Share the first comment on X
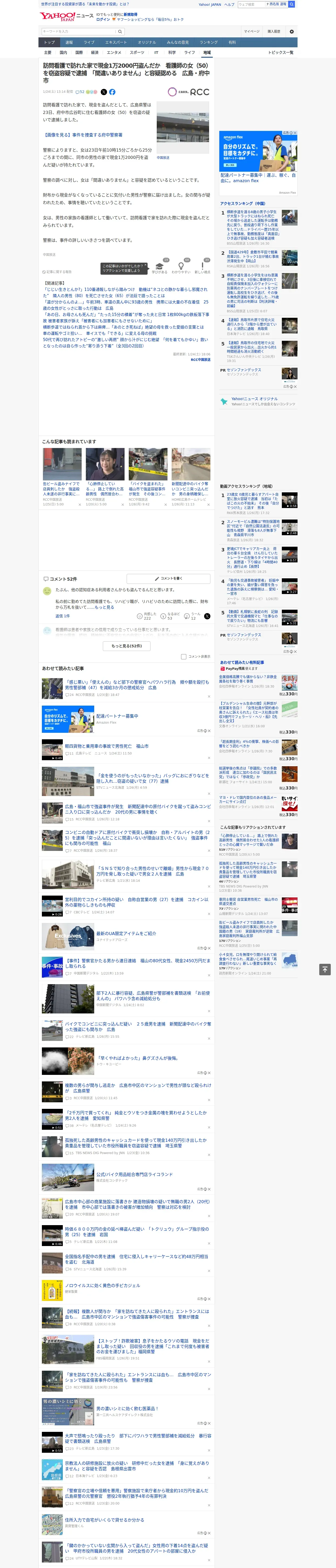Image resolution: width=336 pixels, height=1568 pixels. (x=207, y=616)
